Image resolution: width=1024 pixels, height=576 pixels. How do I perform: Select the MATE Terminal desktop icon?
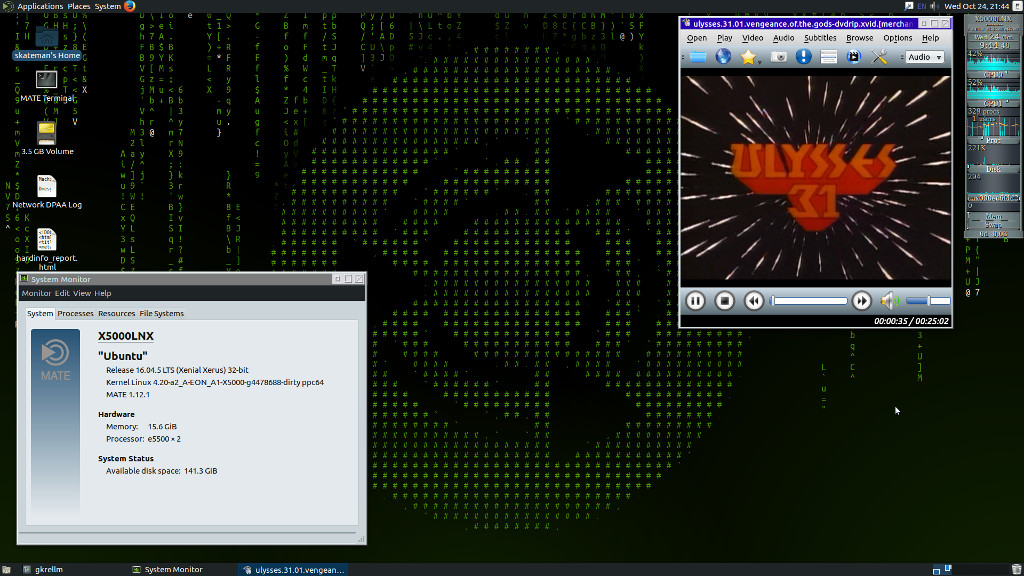point(46,87)
